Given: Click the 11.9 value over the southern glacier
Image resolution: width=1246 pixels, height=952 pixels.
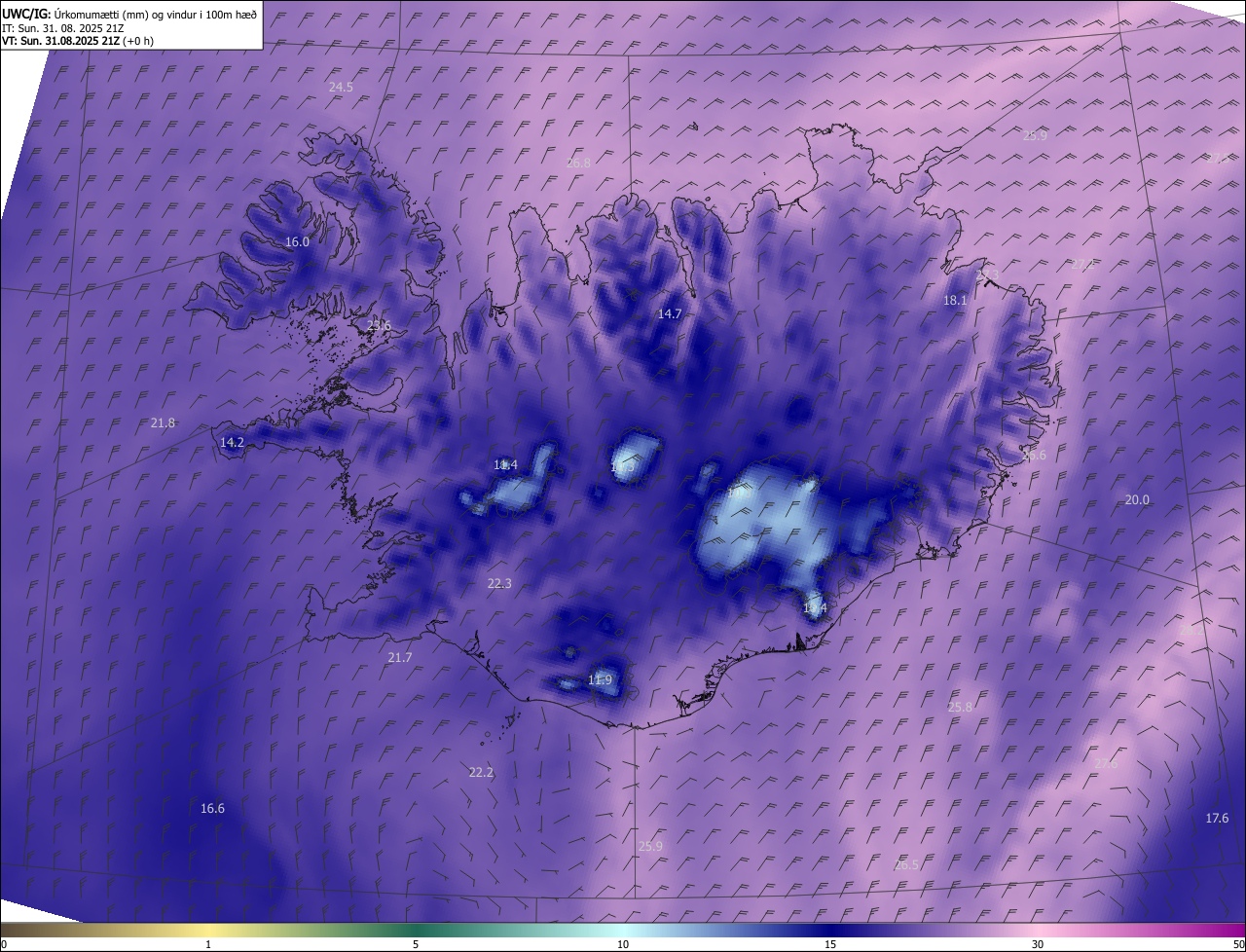Looking at the screenshot, I should 600,679.
